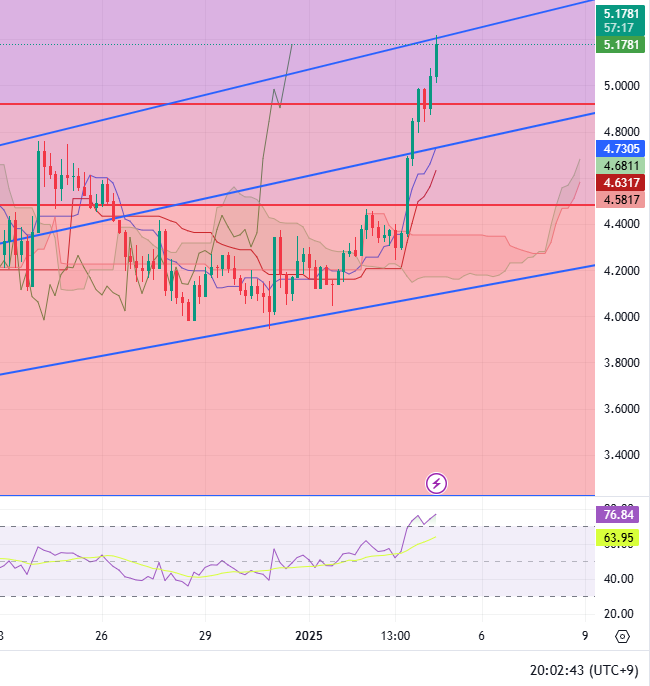Click the RSI moving average label 63.95
This screenshot has width=650, height=686.
(x=618, y=537)
